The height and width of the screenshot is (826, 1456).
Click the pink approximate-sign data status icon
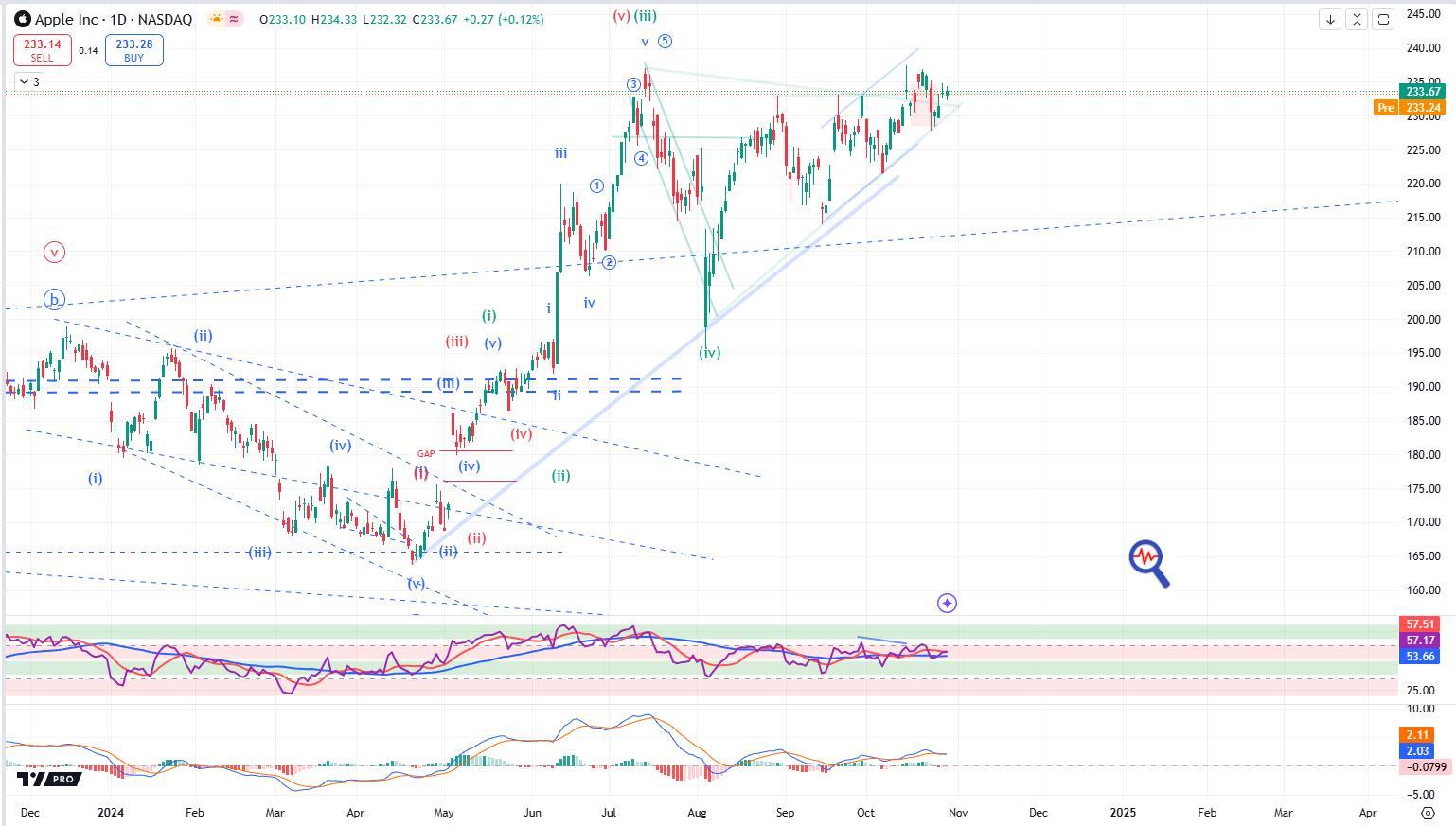pyautogui.click(x=234, y=19)
